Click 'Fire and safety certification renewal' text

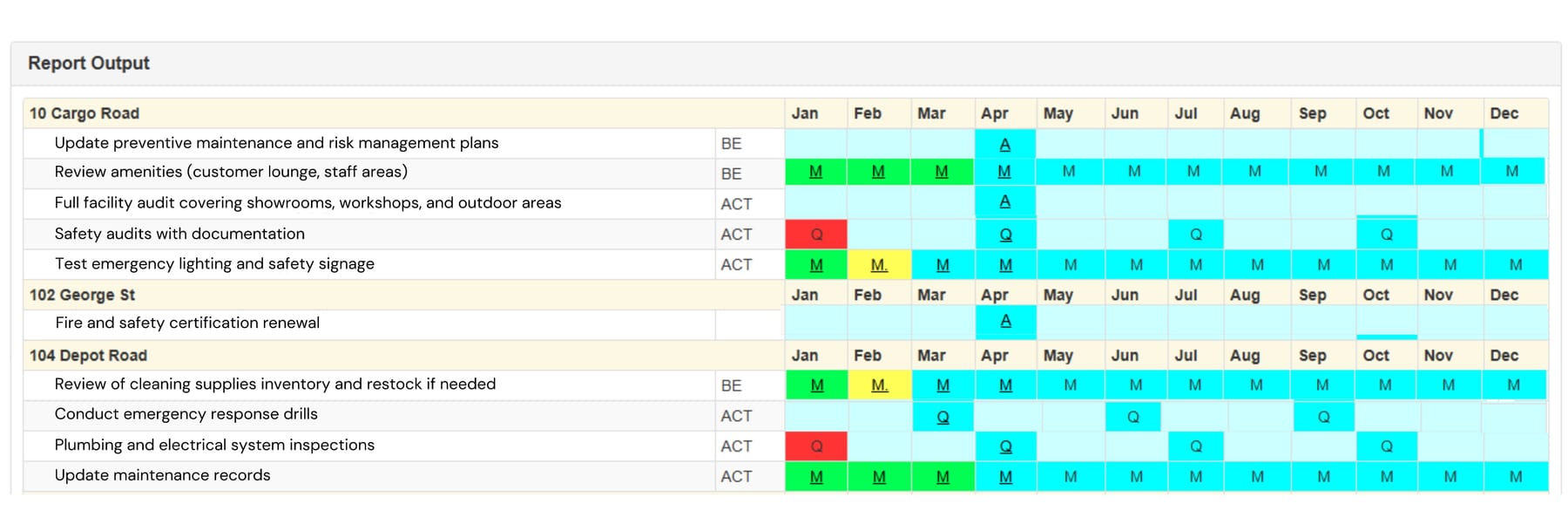point(187,323)
